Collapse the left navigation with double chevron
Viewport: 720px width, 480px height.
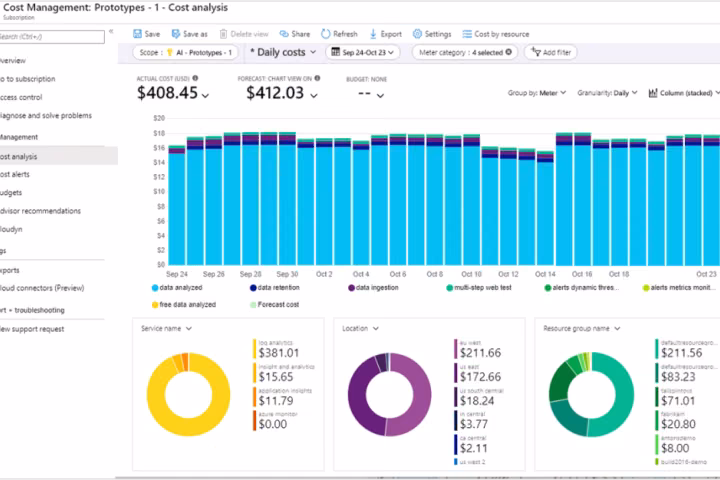coord(111,32)
